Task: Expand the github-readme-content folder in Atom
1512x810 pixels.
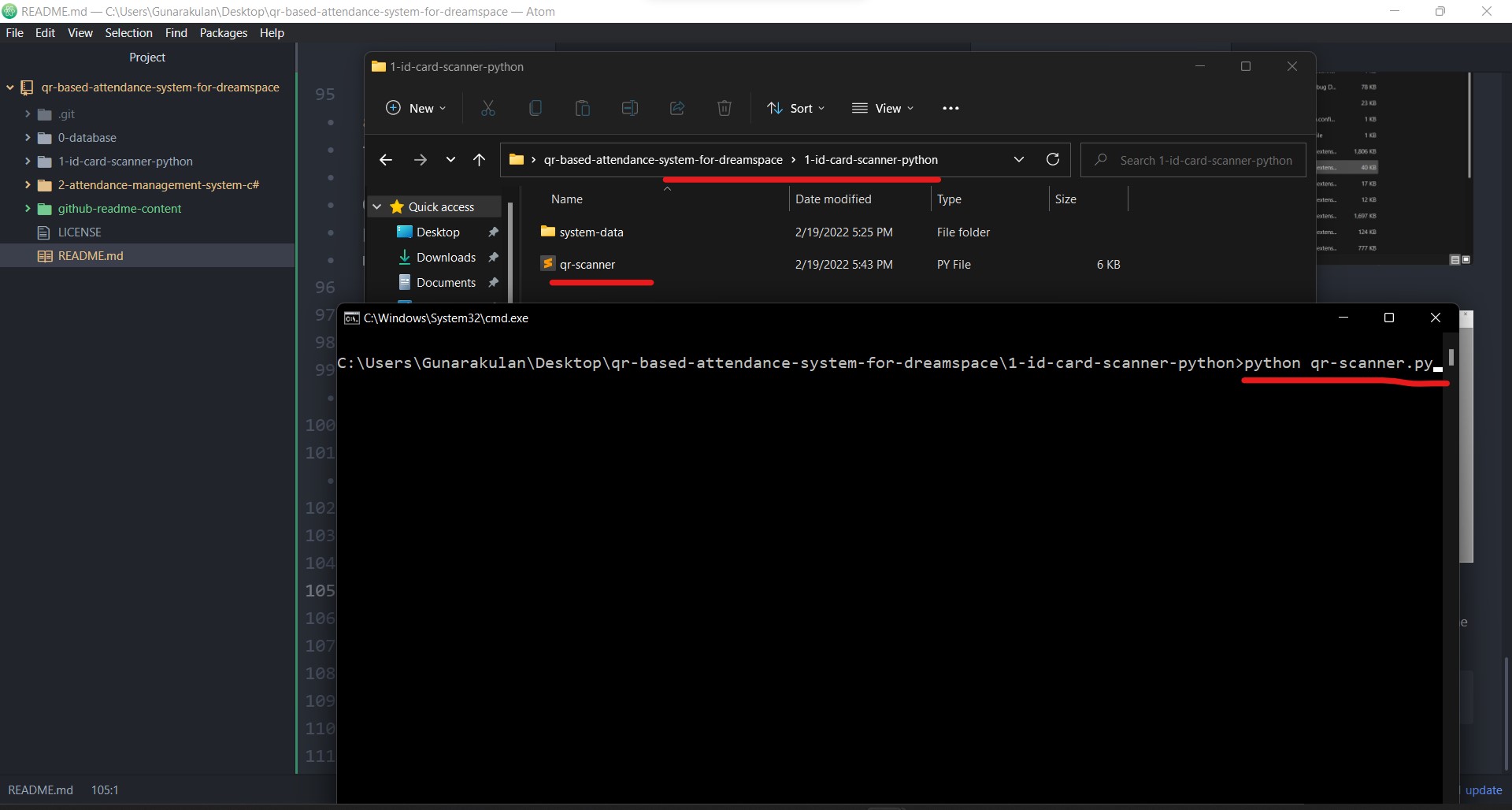Action: (28, 209)
